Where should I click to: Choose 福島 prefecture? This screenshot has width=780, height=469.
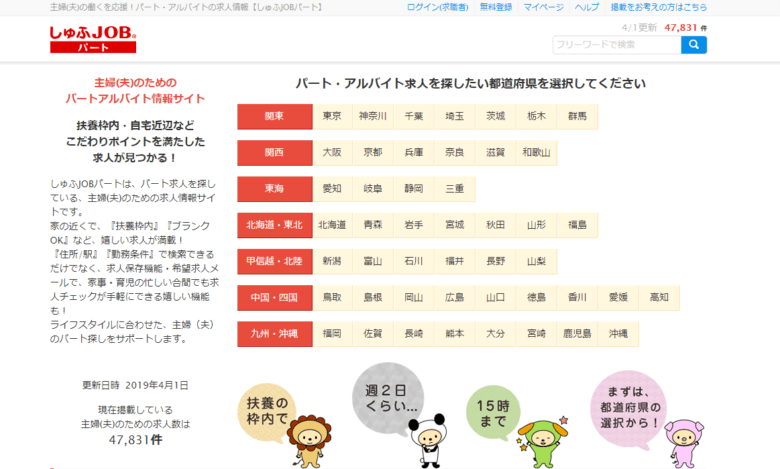click(577, 225)
